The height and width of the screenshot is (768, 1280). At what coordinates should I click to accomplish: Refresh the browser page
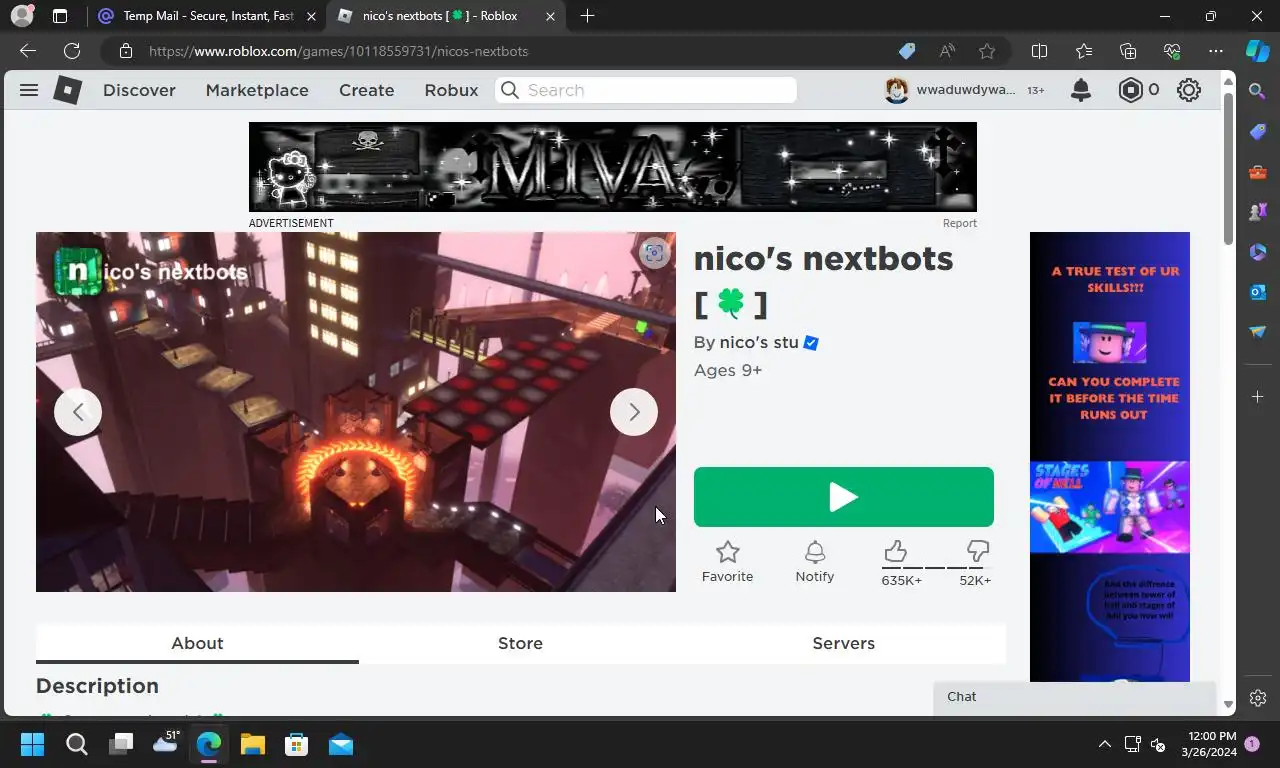point(72,51)
